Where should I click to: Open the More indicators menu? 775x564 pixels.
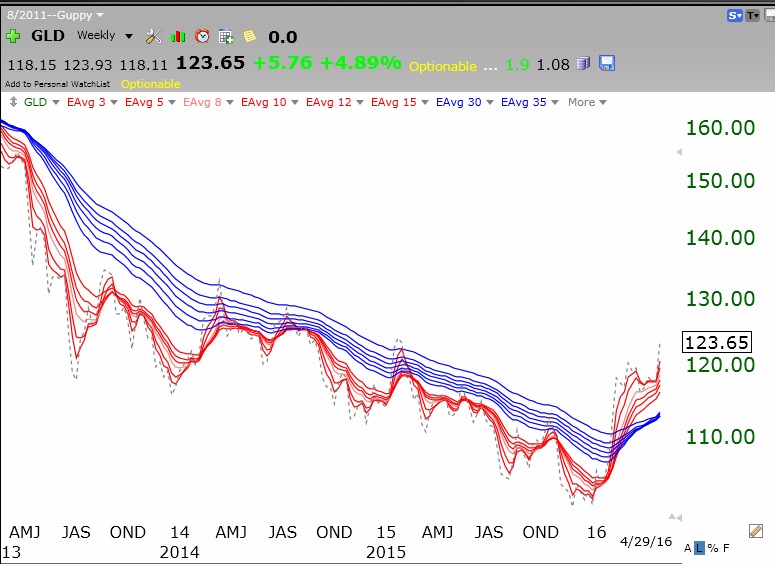coord(586,102)
